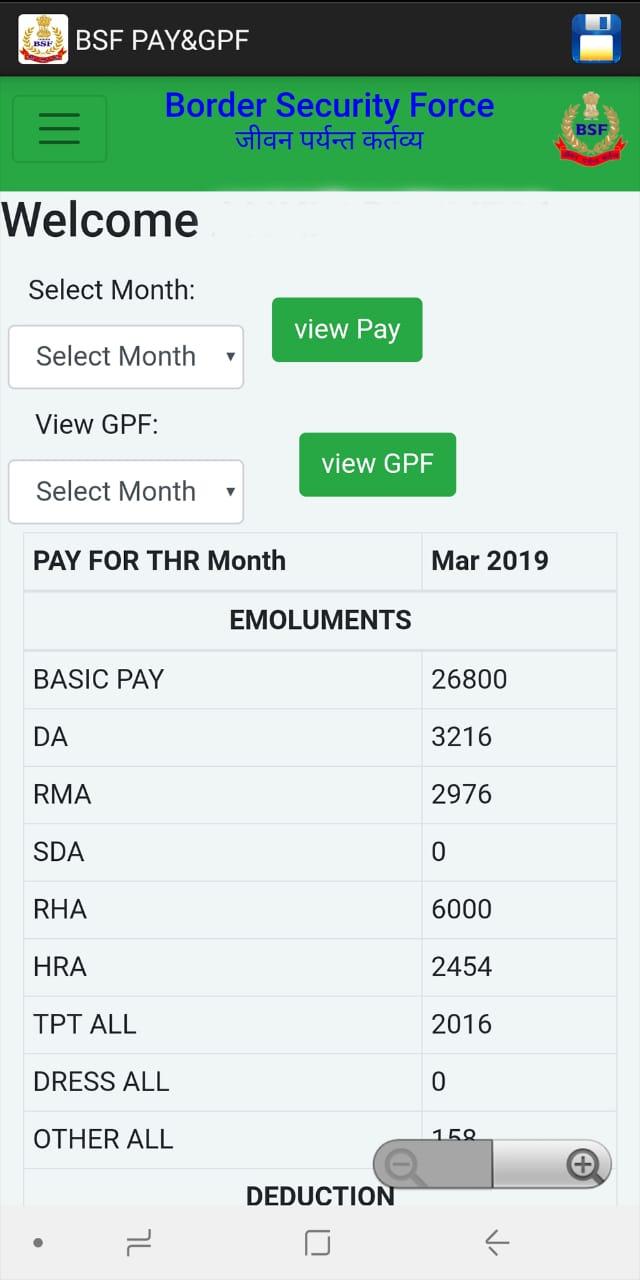Tap the BSF emblem in the green header
Image resolution: width=640 pixels, height=1280 pixels.
pyautogui.click(x=590, y=128)
